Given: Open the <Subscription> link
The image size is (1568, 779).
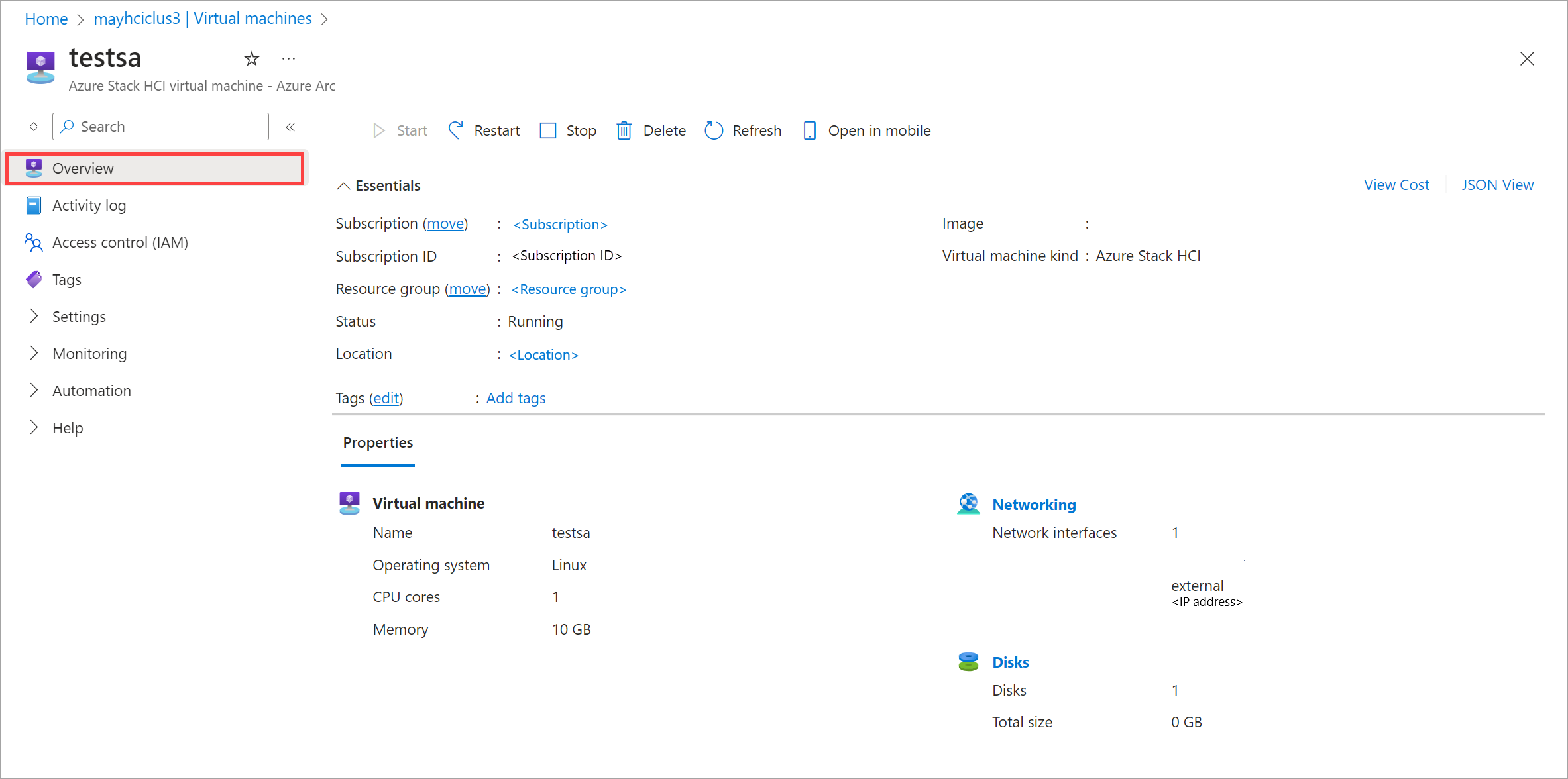Looking at the screenshot, I should click(x=560, y=225).
